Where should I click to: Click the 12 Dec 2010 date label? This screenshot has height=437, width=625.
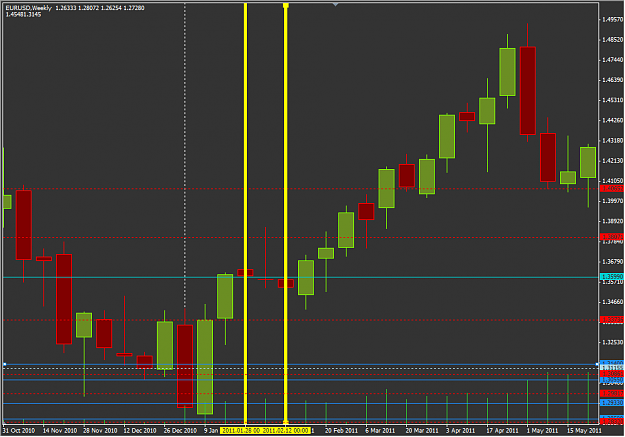pyautogui.click(x=140, y=431)
